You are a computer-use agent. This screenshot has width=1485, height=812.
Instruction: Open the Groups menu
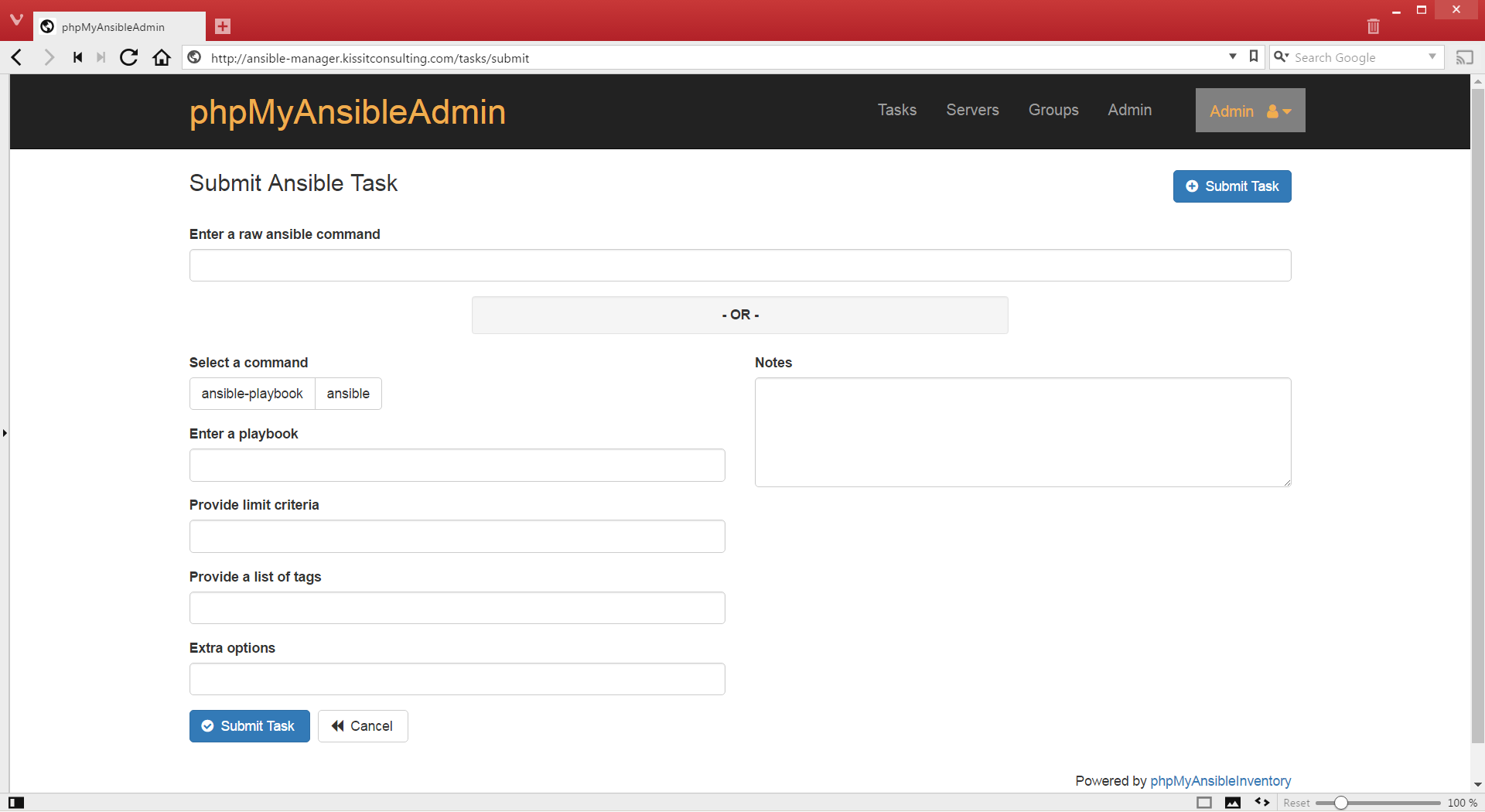coord(1053,110)
